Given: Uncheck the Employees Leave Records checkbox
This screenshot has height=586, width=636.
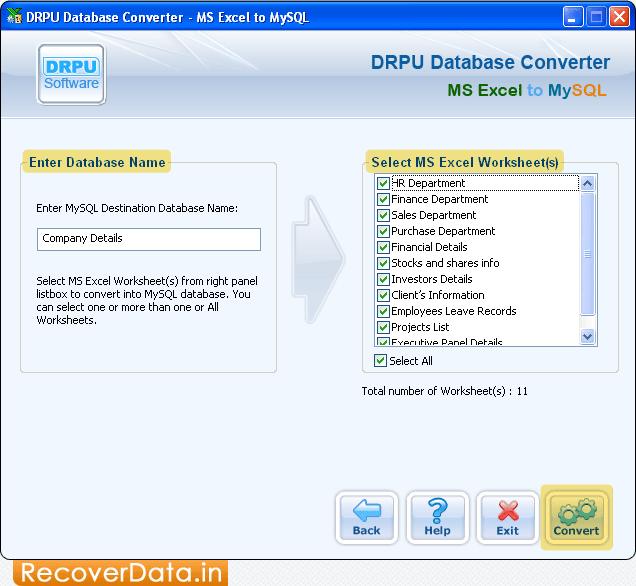Looking at the screenshot, I should [x=383, y=311].
